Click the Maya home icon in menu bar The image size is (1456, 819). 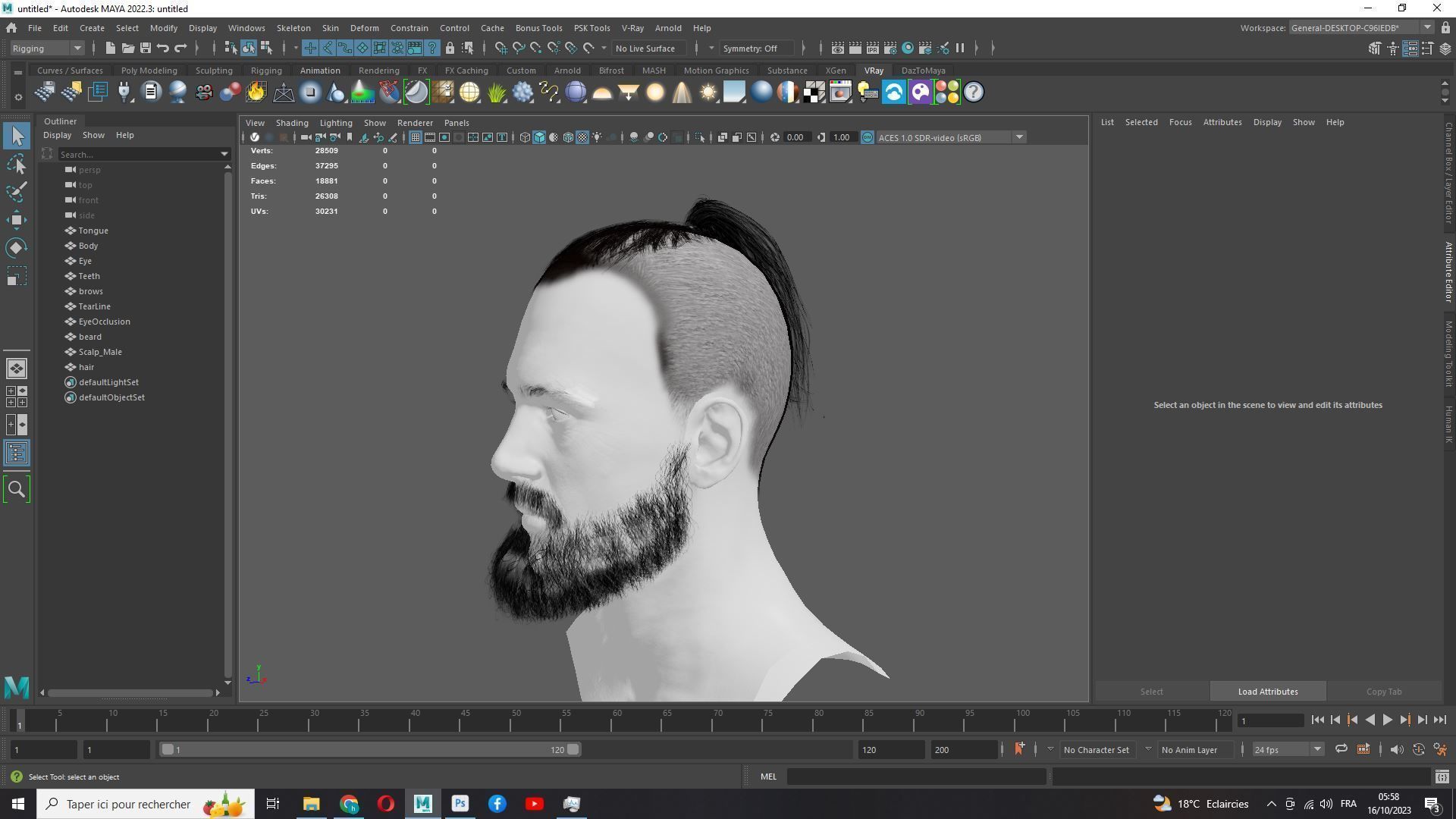point(11,28)
